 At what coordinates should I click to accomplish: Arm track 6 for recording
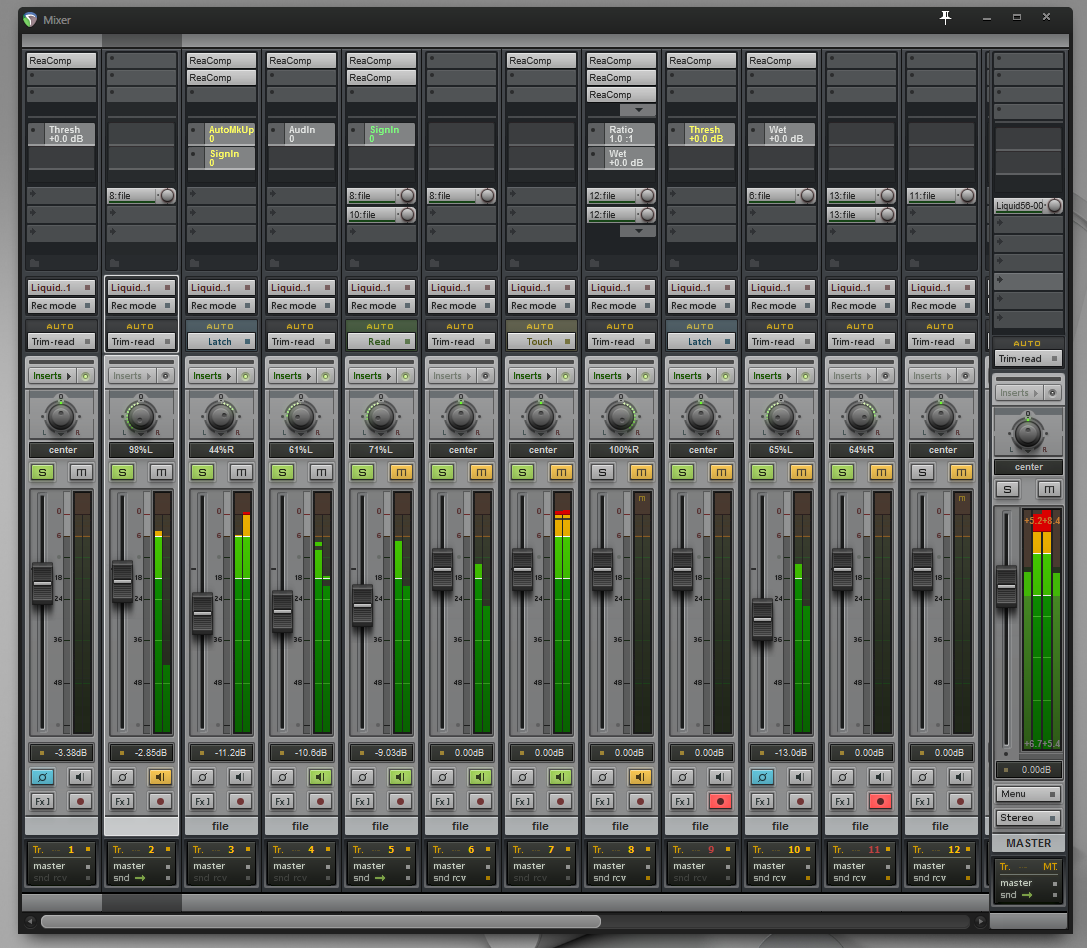(480, 802)
